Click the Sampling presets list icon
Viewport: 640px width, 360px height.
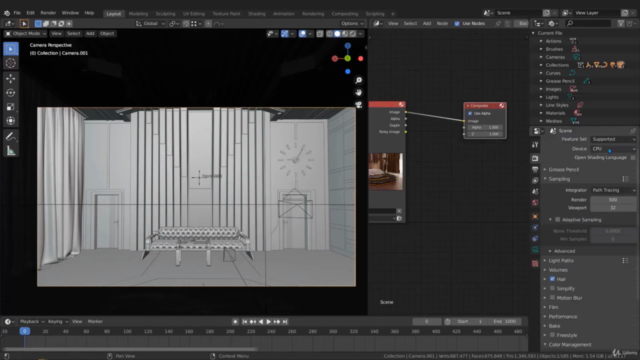(x=625, y=179)
